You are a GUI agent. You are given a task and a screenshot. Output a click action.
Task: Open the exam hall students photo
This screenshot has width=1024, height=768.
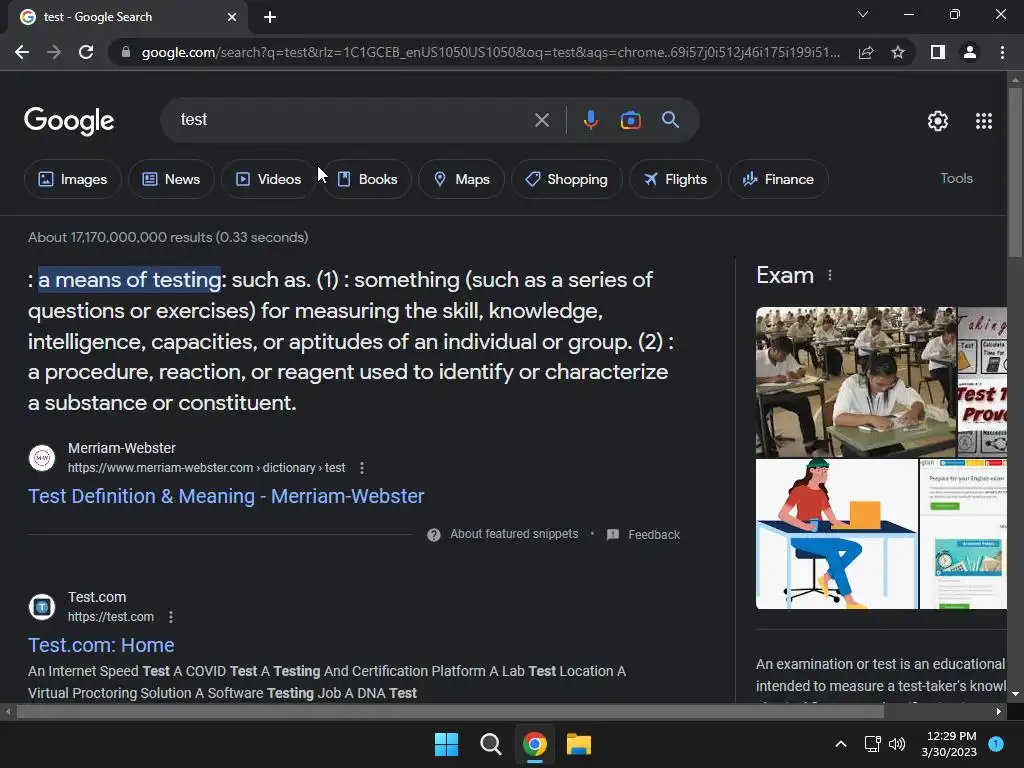[x=856, y=382]
